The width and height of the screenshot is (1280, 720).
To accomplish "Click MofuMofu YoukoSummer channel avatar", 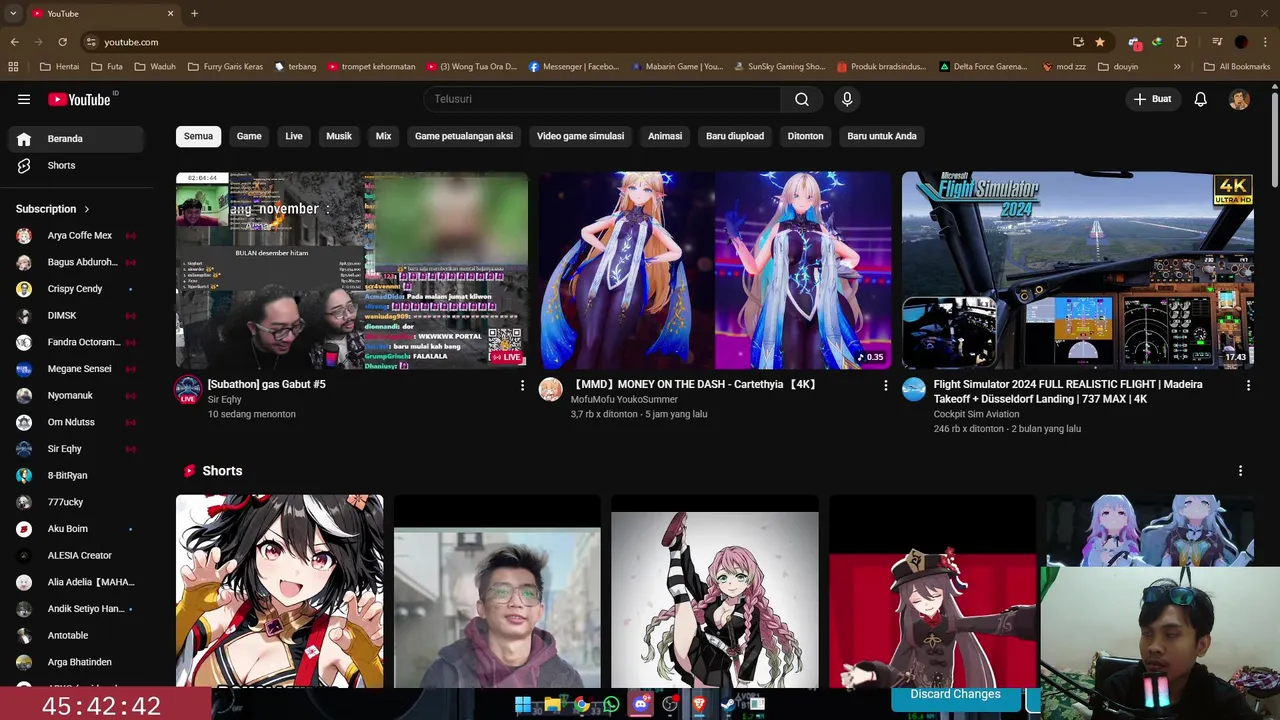I will point(551,390).
